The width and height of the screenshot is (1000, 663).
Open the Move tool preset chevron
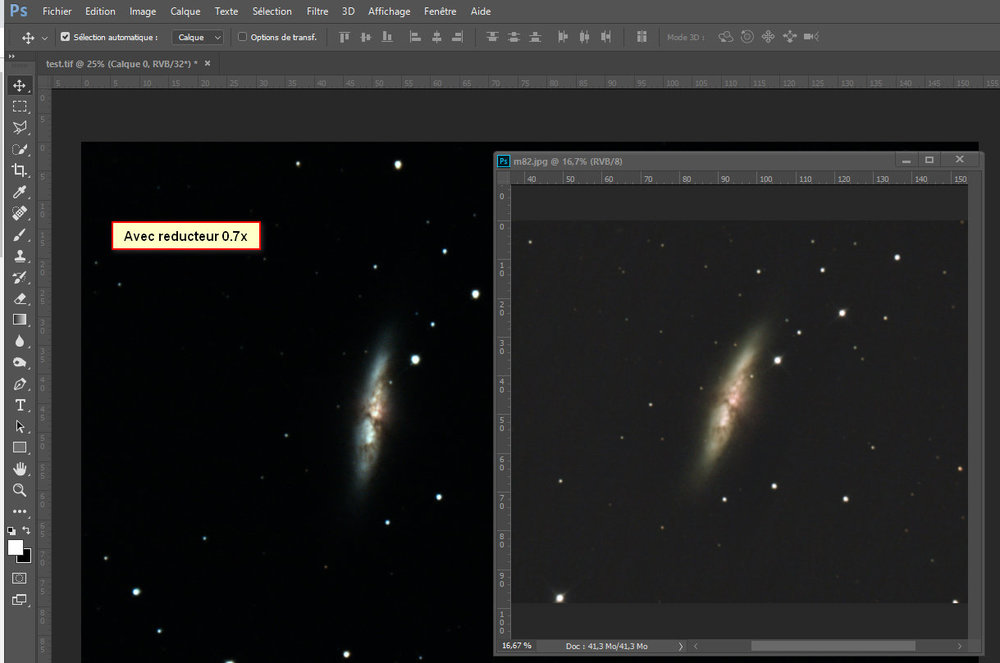point(44,36)
